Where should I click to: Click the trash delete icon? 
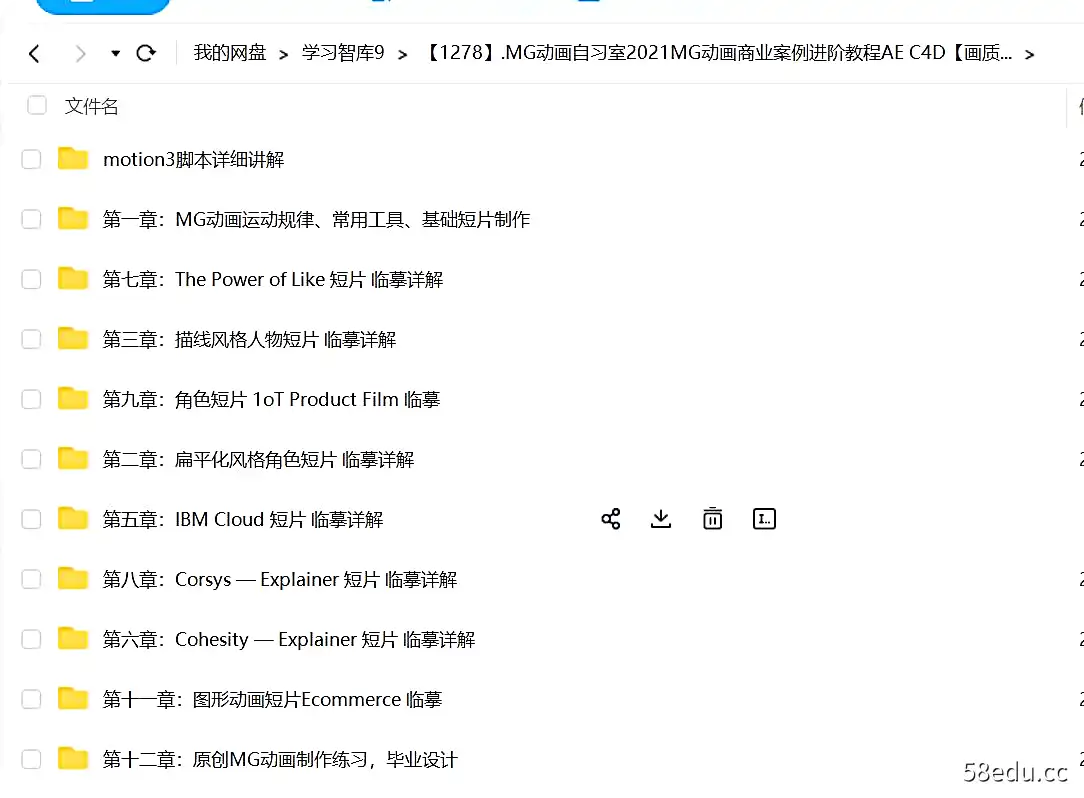click(x=712, y=518)
